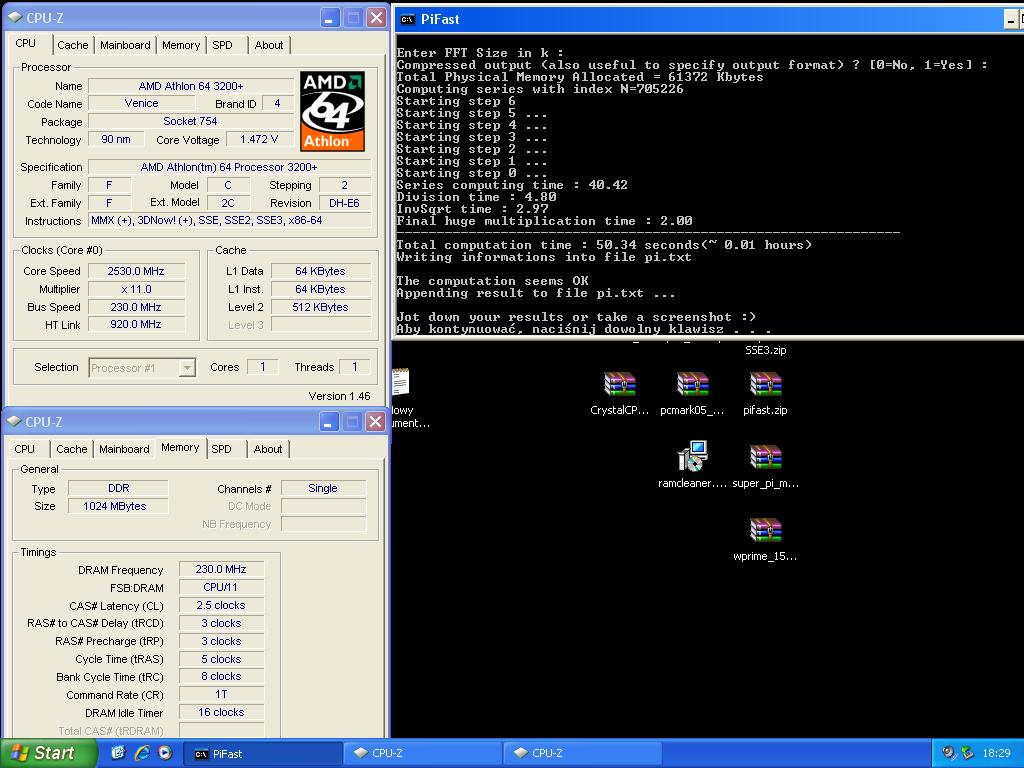
Task: Switch to Cache tab in upper CPU-Z
Action: coord(72,45)
